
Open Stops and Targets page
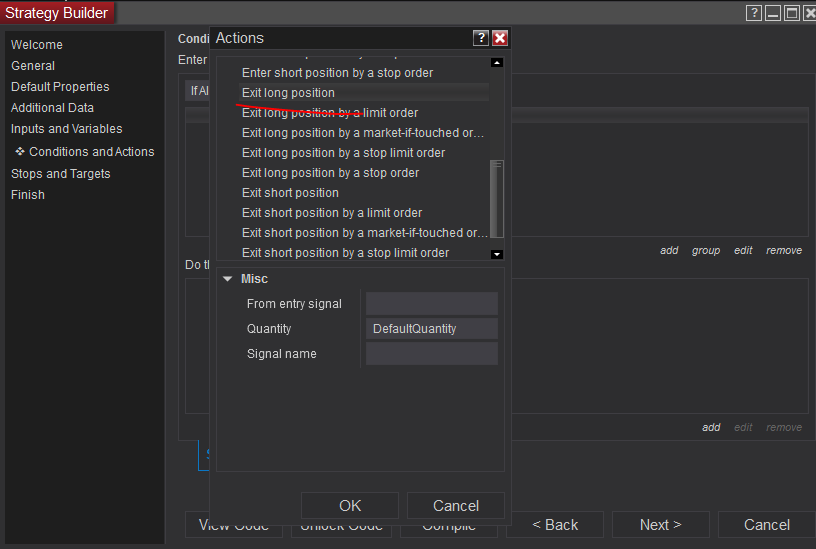[60, 174]
